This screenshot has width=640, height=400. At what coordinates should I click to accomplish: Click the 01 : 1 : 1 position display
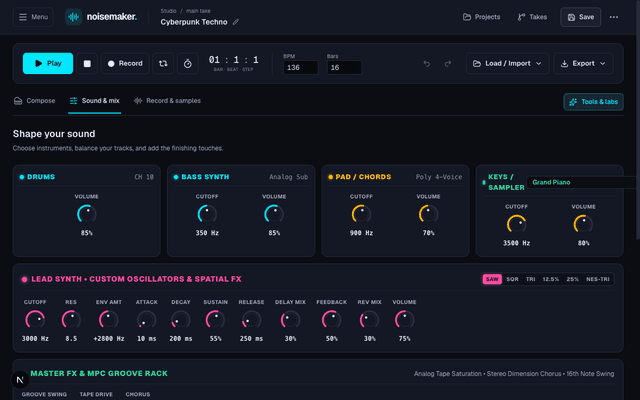coord(233,60)
